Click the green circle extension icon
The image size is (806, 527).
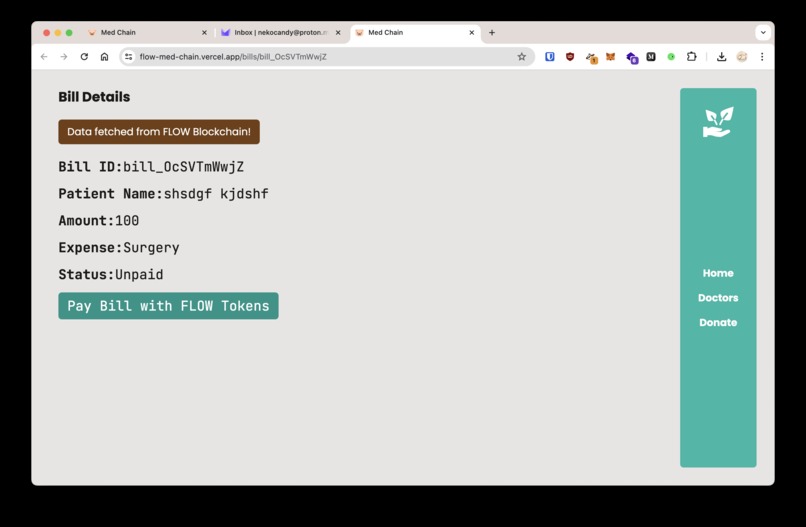[x=671, y=57]
